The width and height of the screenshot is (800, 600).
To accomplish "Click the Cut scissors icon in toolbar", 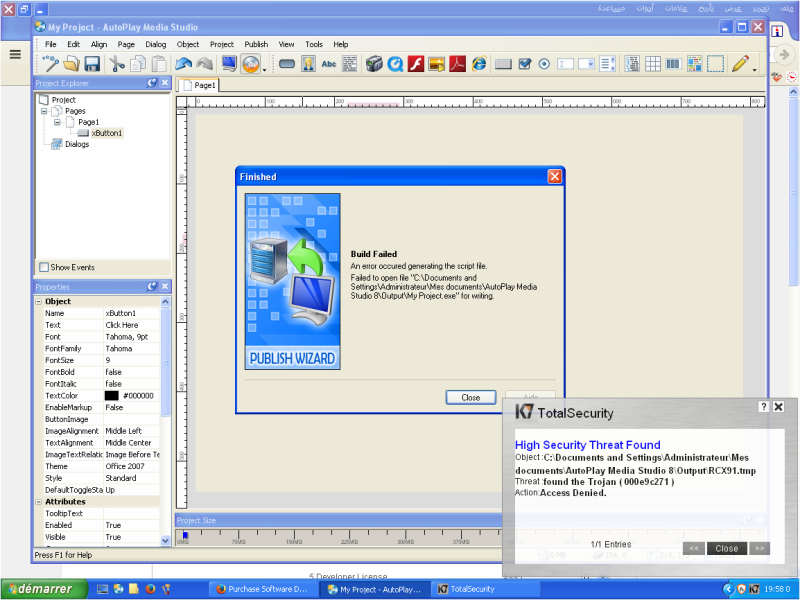I will click(117, 64).
